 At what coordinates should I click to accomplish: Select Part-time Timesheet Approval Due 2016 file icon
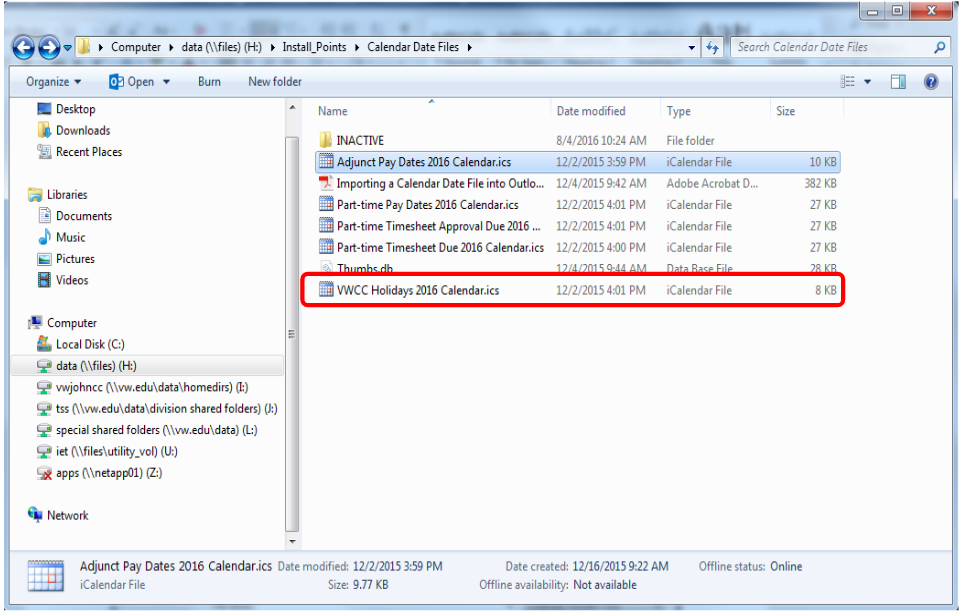(326, 226)
